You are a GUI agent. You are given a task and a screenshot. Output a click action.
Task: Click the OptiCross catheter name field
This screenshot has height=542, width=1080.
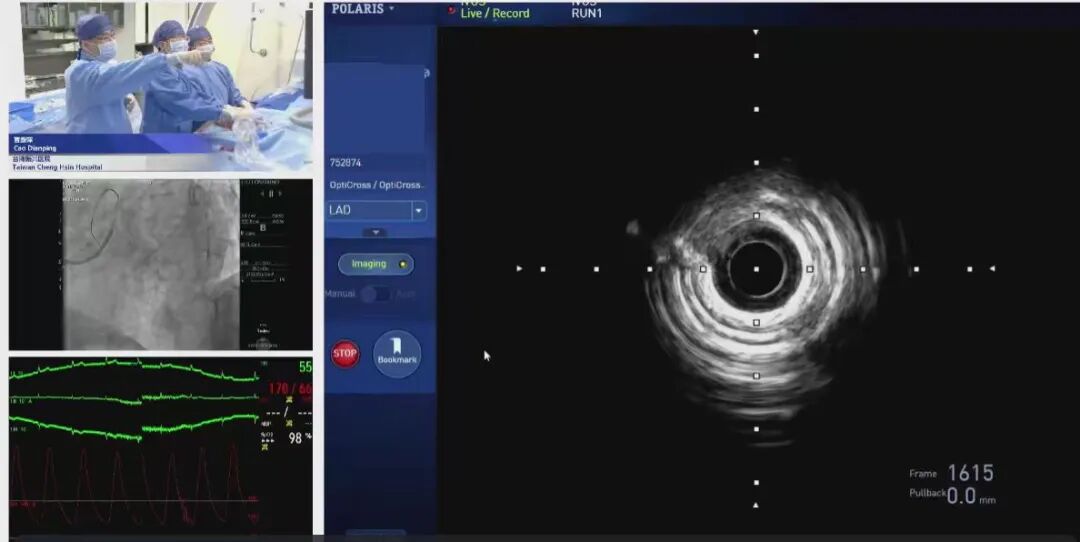pyautogui.click(x=377, y=185)
